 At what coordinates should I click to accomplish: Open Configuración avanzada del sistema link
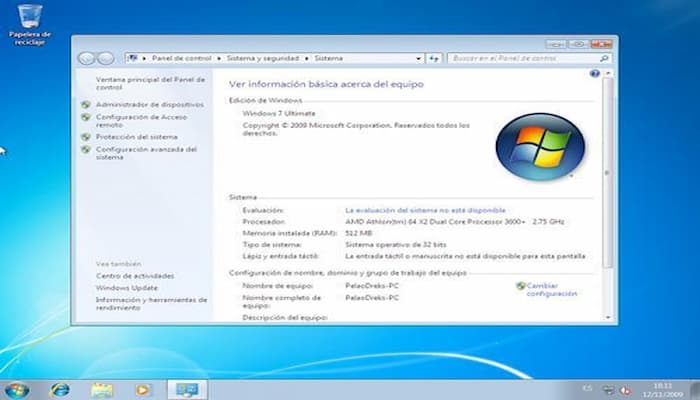(146, 153)
